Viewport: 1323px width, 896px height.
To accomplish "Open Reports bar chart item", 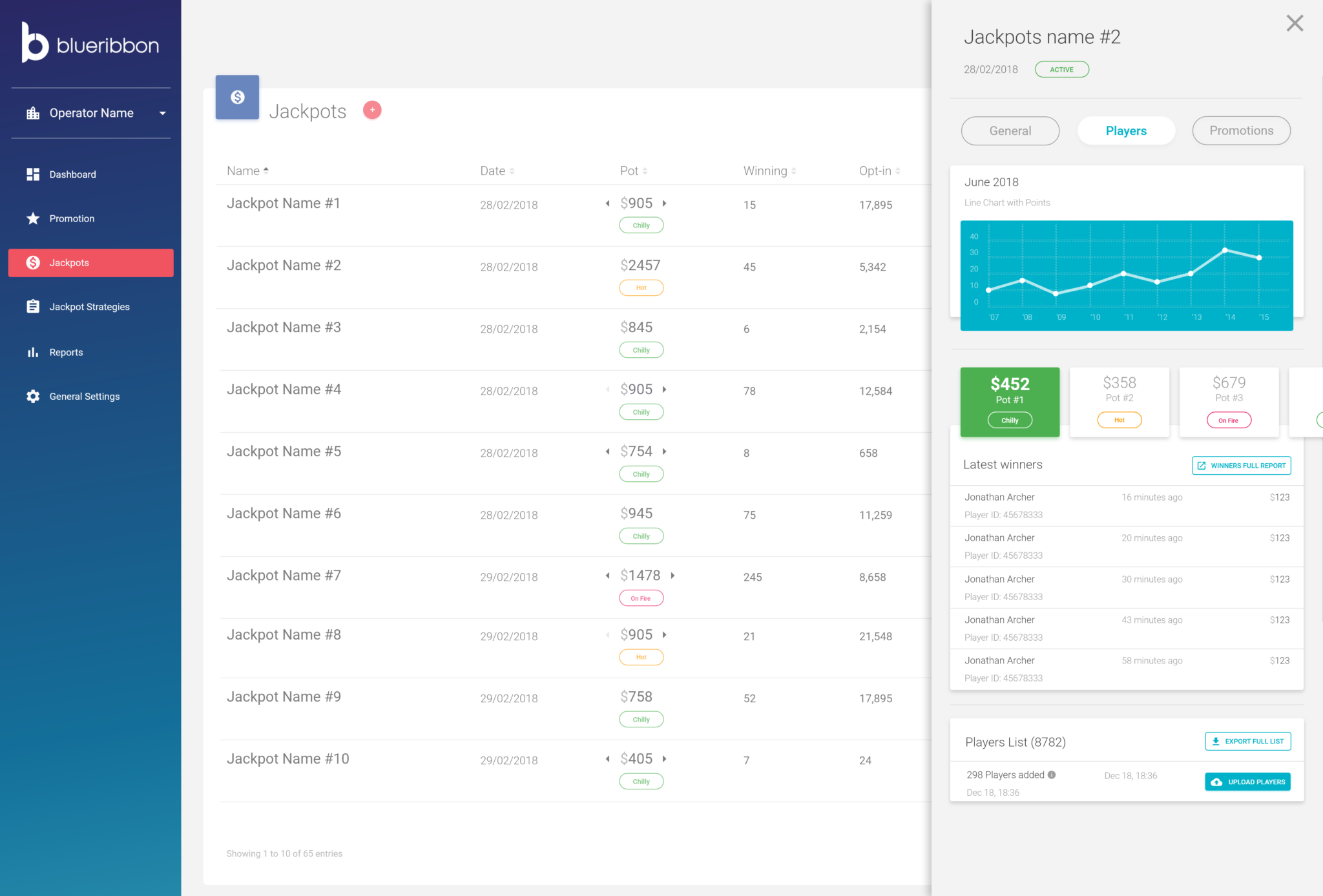I will (x=65, y=352).
